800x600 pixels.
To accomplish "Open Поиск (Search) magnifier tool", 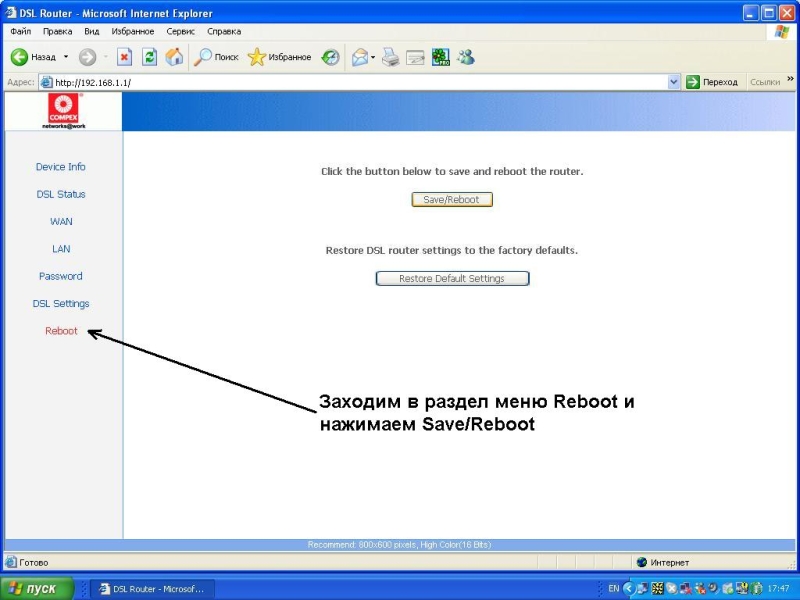I will coord(216,57).
